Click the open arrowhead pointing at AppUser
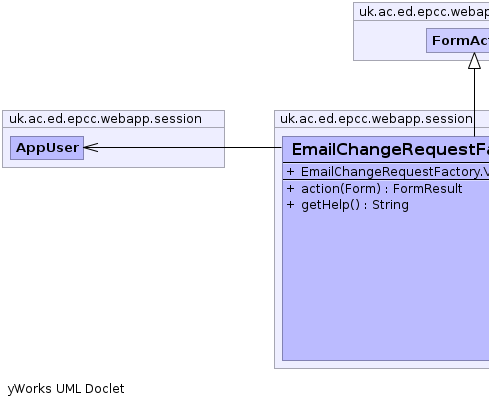Viewport: 489px width, 406px height. [x=91, y=147]
